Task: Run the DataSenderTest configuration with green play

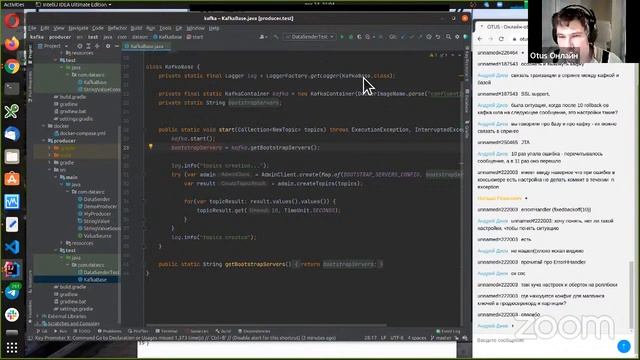Action: (x=342, y=37)
